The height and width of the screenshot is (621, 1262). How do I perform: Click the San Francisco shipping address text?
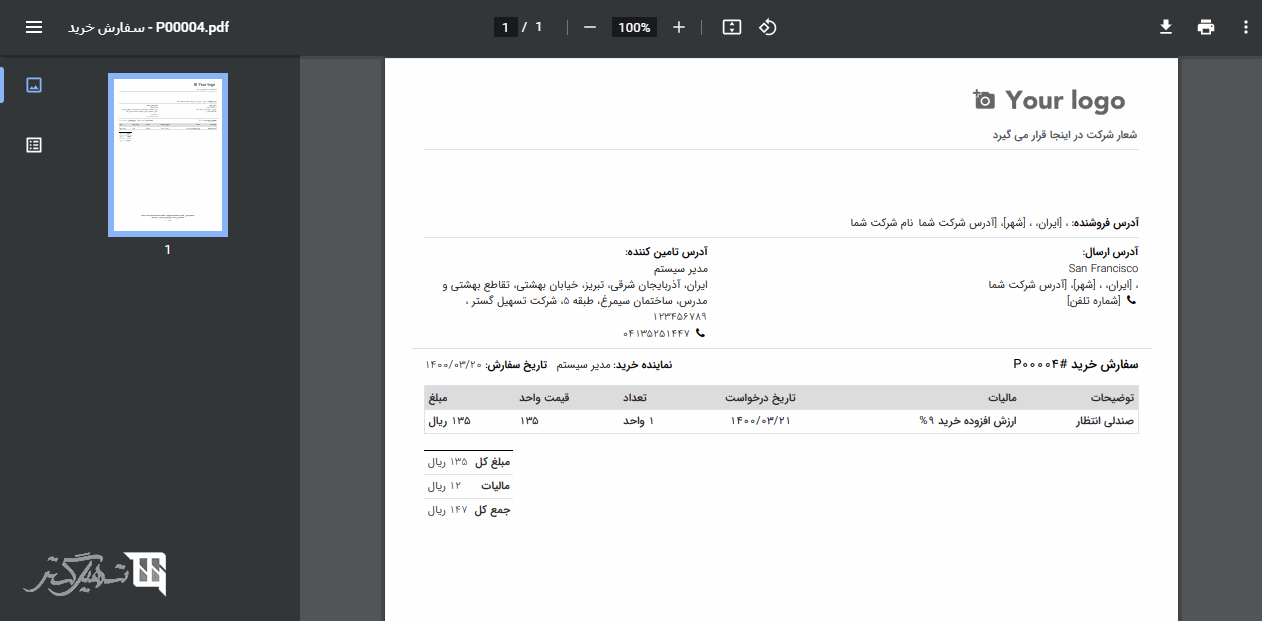click(x=1103, y=268)
